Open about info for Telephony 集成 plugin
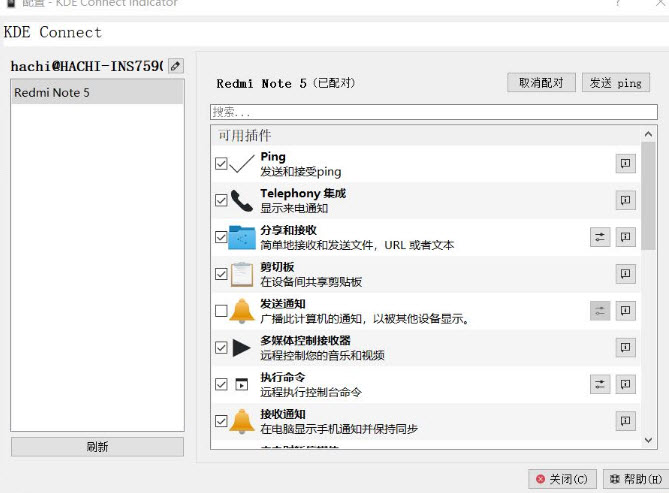The height and width of the screenshot is (493, 669). [x=625, y=200]
